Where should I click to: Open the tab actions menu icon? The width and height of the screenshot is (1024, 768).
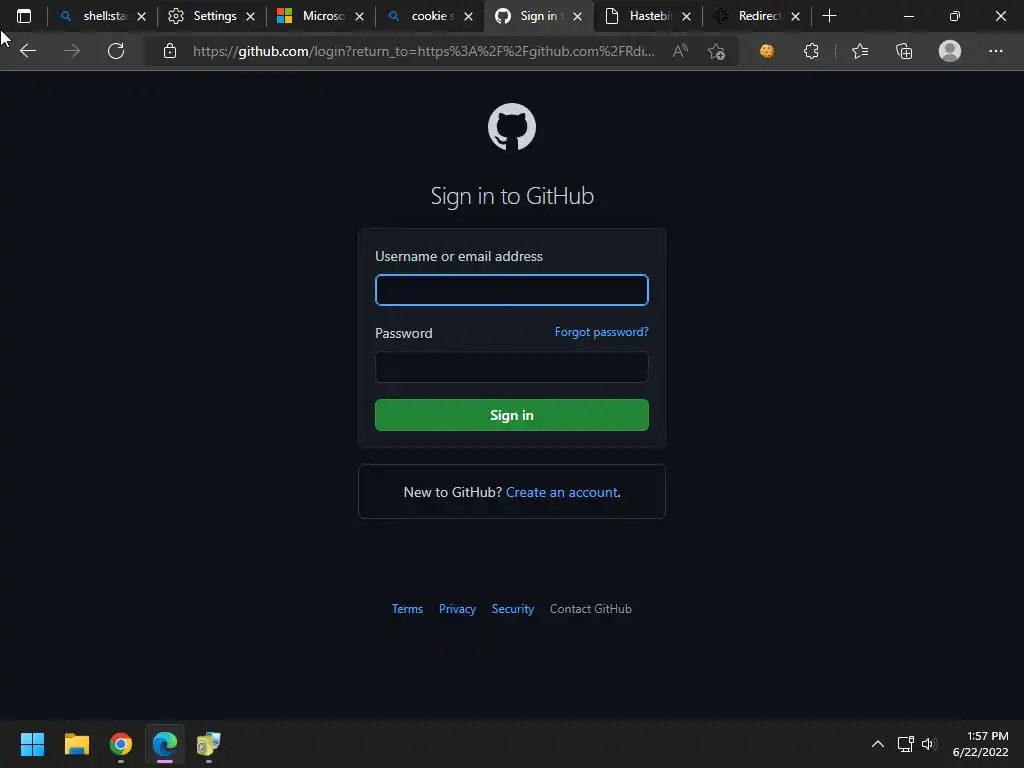[24, 16]
